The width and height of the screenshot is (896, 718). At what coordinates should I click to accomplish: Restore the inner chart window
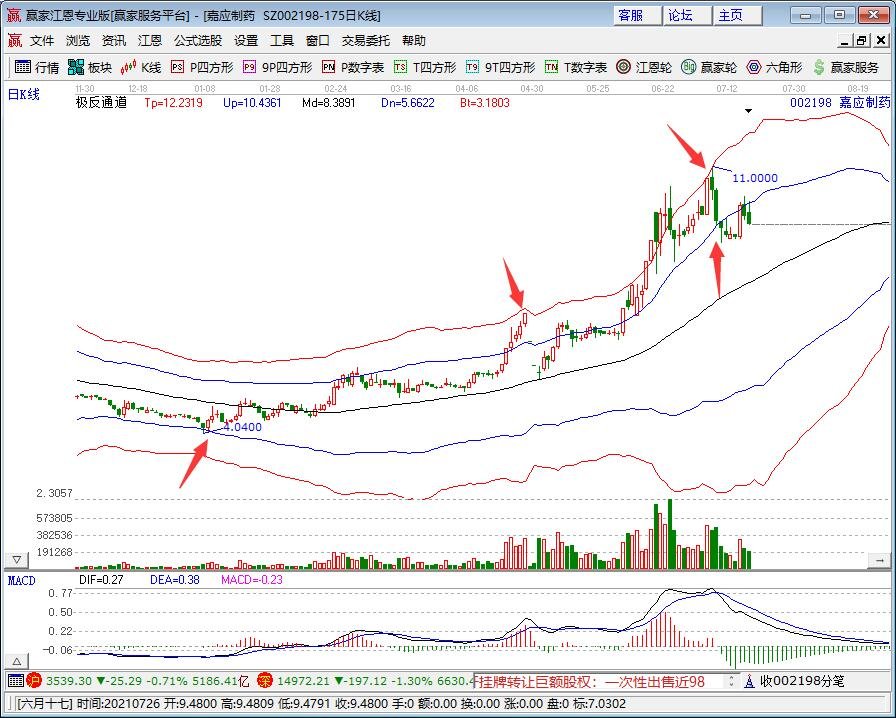point(862,41)
